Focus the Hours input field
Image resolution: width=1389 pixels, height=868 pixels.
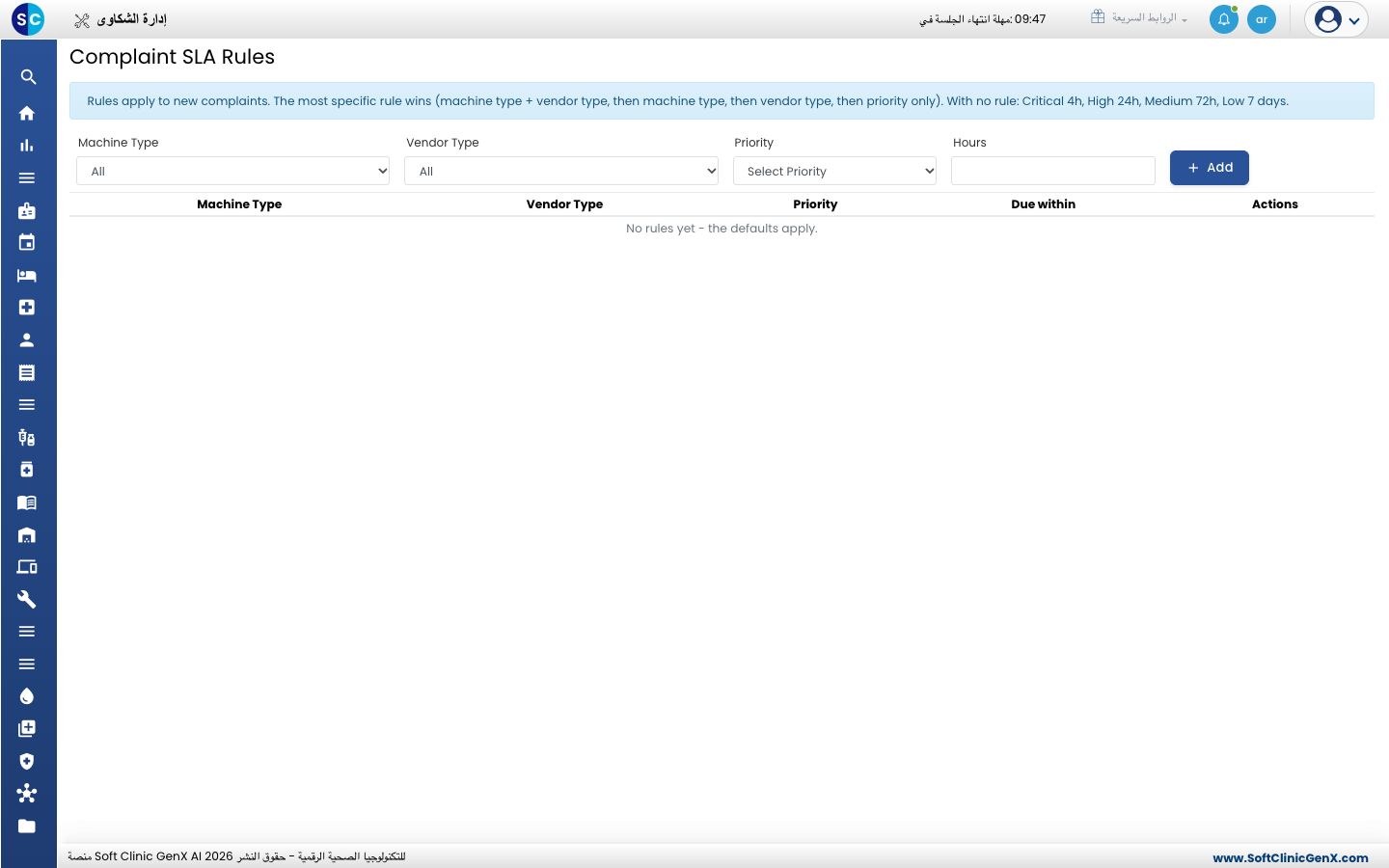(x=1053, y=171)
